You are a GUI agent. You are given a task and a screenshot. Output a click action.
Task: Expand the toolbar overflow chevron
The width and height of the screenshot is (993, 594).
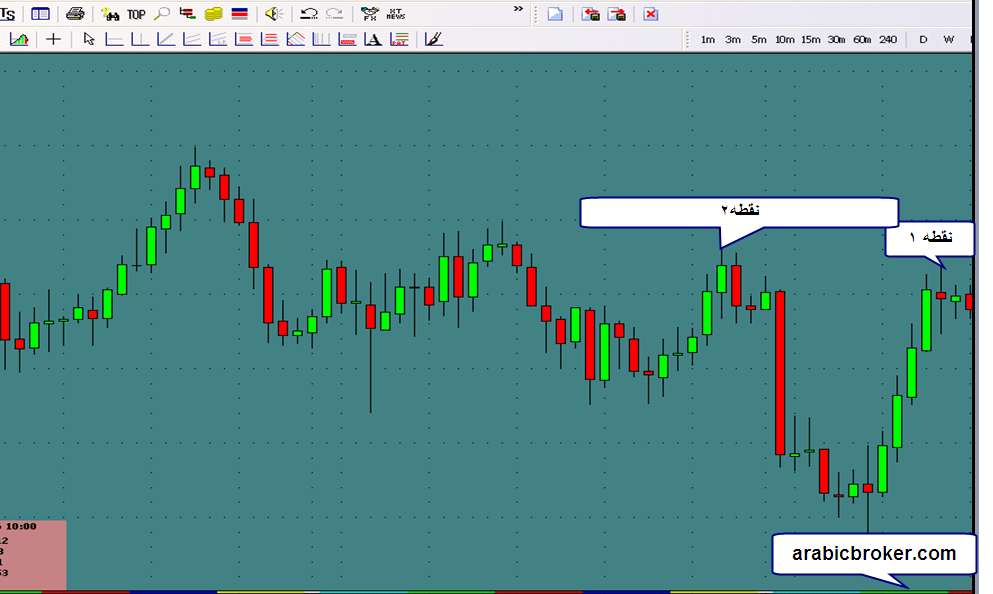pos(518,9)
